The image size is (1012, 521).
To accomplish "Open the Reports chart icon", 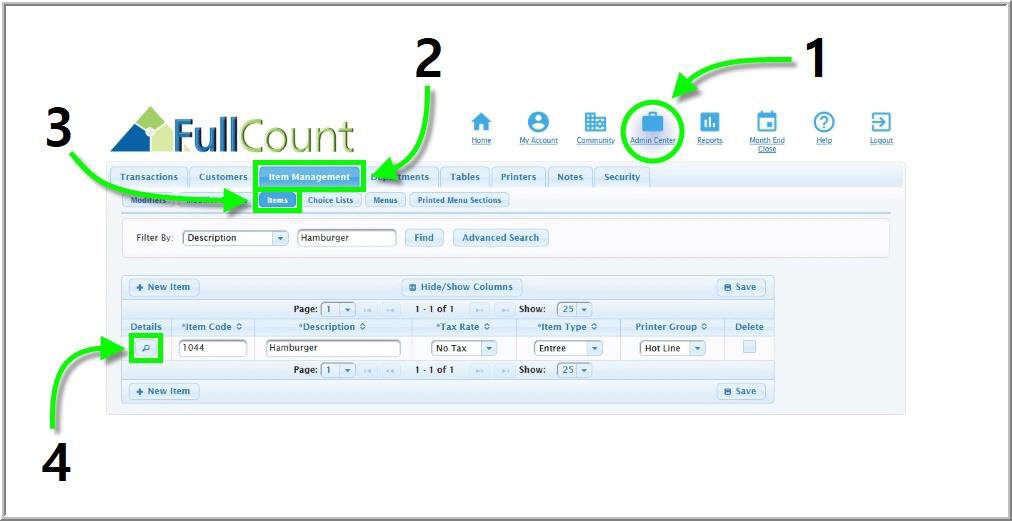I will pyautogui.click(x=709, y=122).
